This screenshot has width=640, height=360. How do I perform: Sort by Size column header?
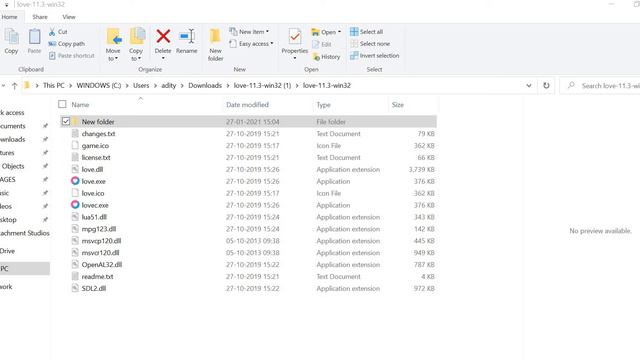[398, 105]
